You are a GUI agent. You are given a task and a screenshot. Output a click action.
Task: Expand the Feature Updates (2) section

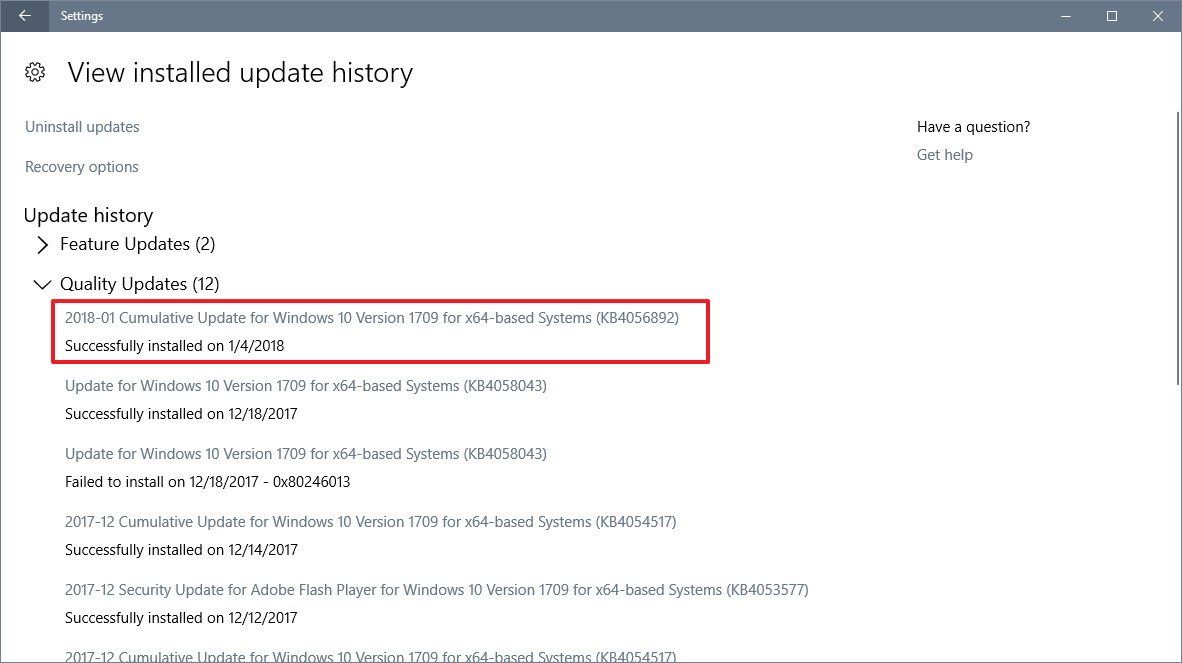click(x=42, y=244)
